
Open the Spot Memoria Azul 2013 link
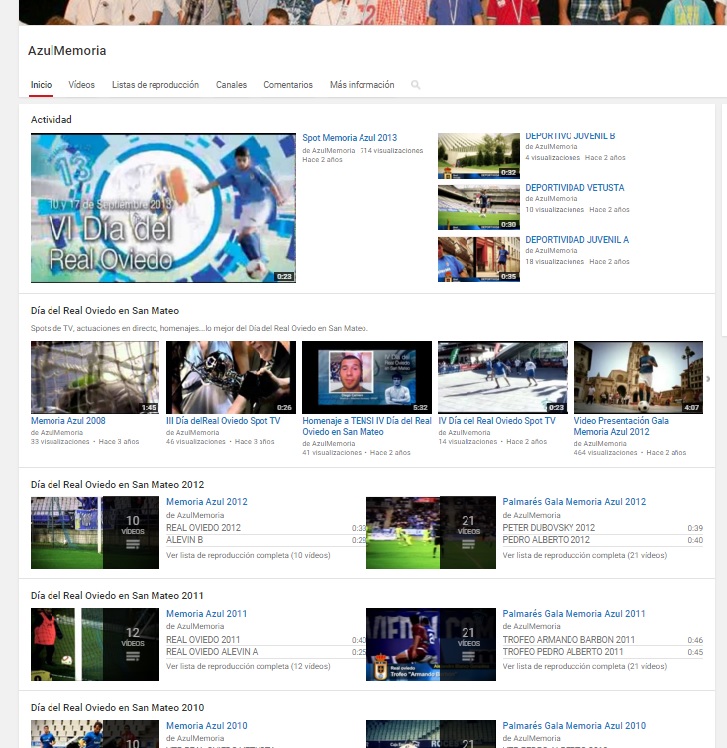point(350,138)
